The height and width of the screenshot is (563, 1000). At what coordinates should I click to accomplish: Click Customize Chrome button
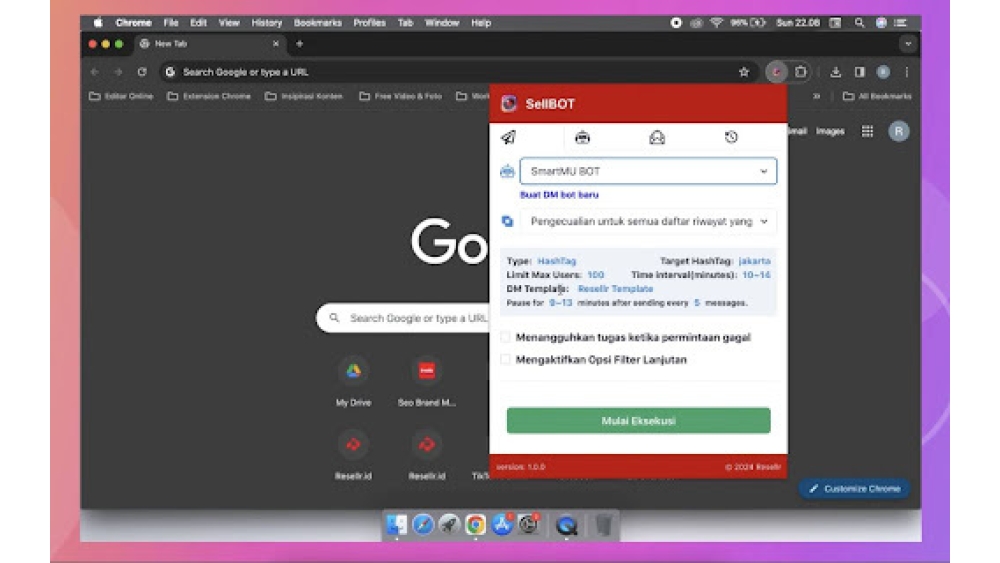pos(854,489)
